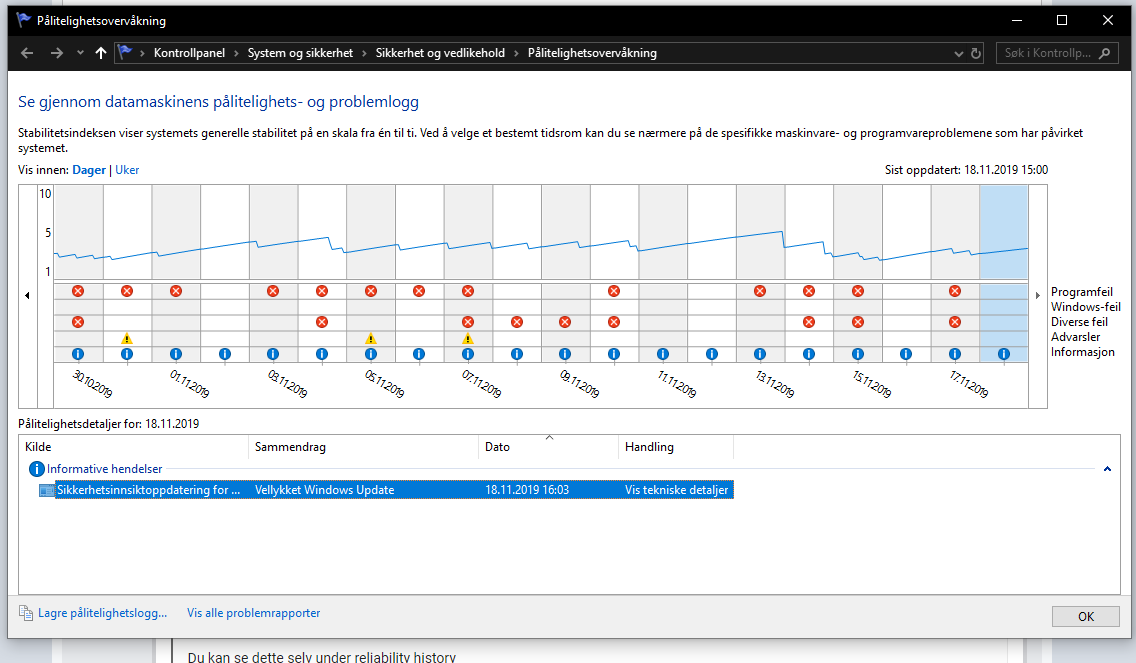
Task: Select the 13.11.2019 column in the stability graph
Action: 760,232
